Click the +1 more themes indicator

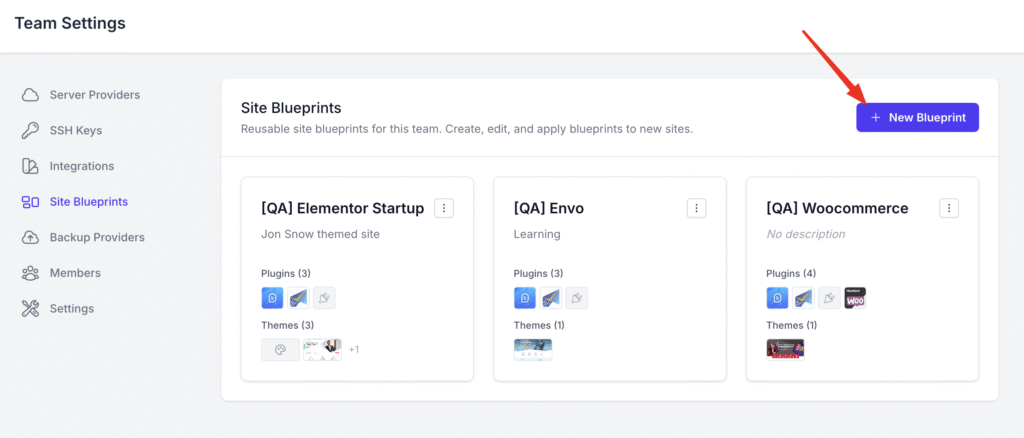pyautogui.click(x=354, y=350)
